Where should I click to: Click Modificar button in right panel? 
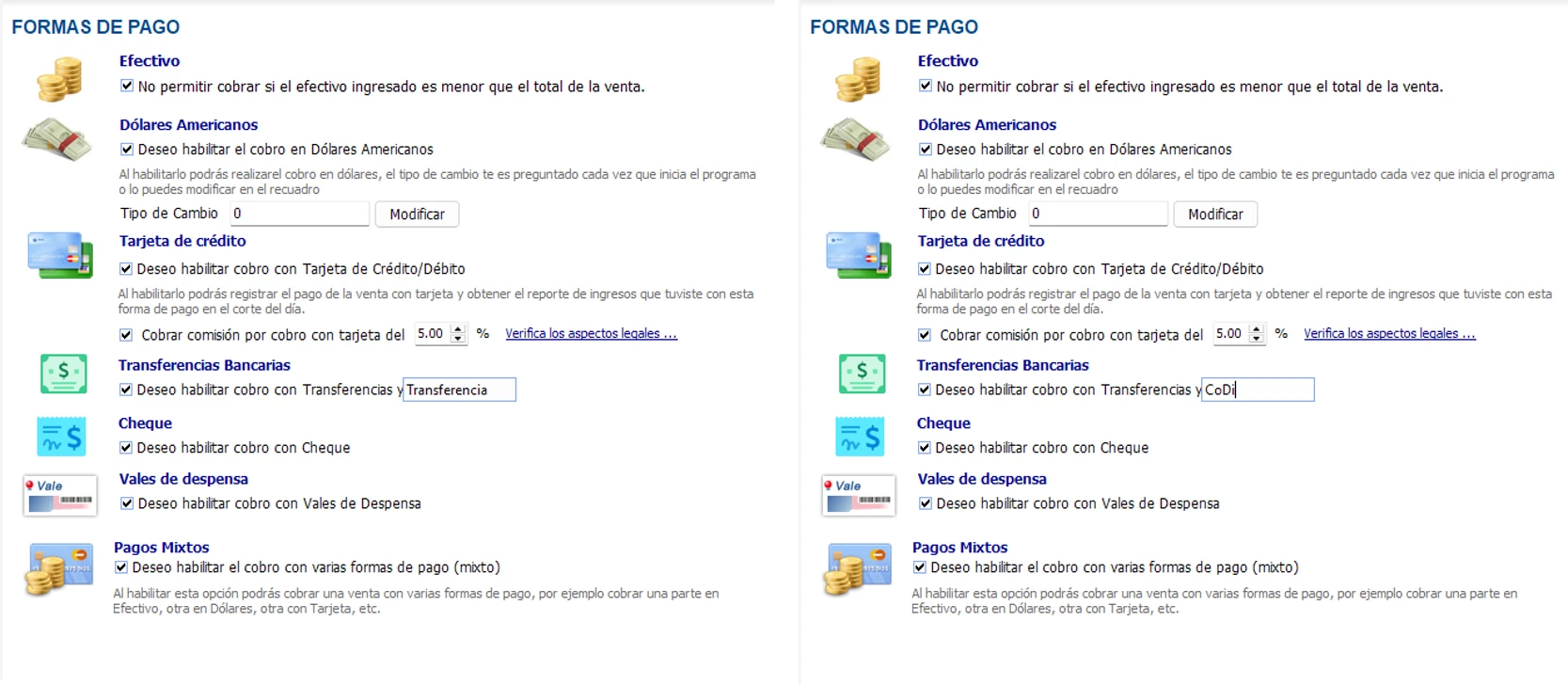(1216, 215)
